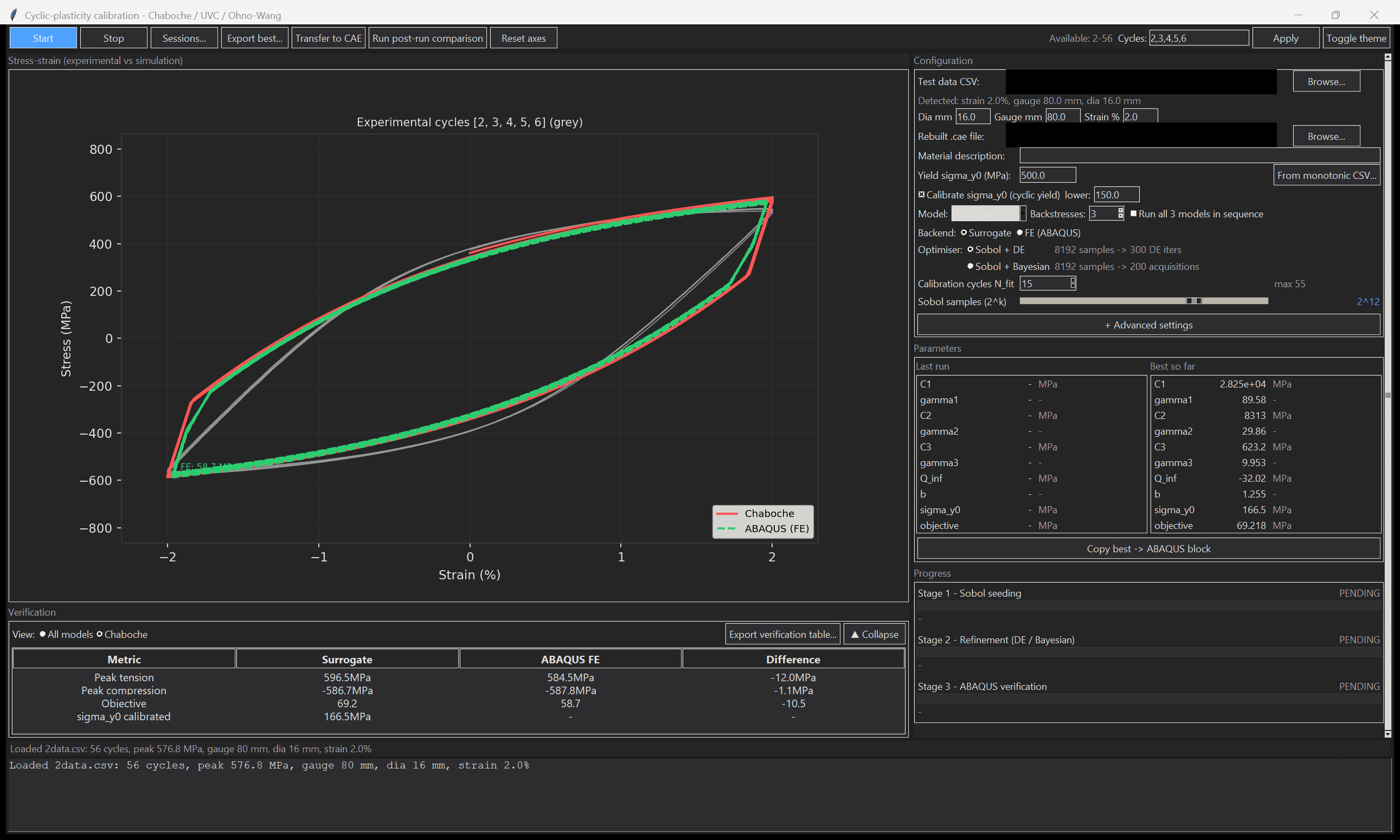The image size is (1400, 840).
Task: Collapse the Verification panel
Action: [875, 634]
